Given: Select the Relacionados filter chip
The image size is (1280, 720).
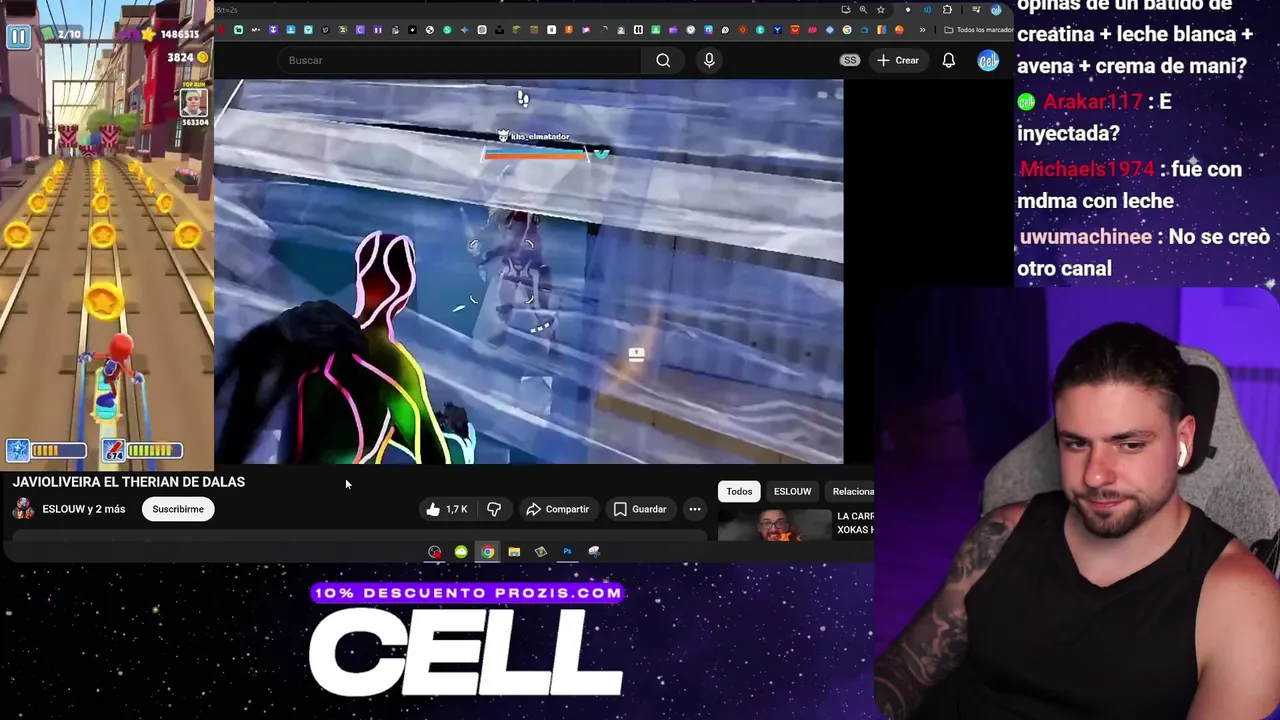Looking at the screenshot, I should click(x=852, y=491).
